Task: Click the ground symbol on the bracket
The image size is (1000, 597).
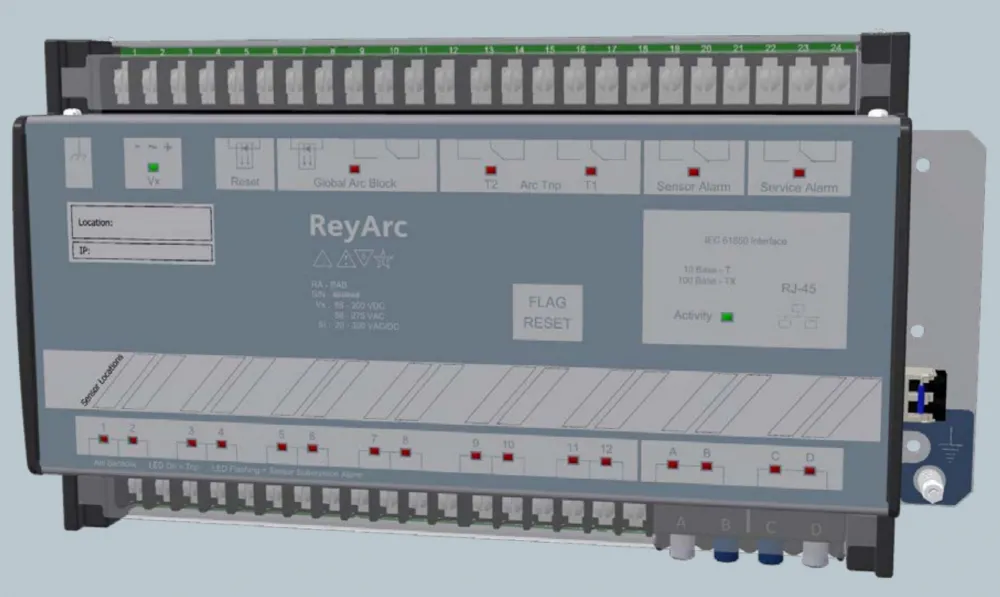Action: [951, 445]
